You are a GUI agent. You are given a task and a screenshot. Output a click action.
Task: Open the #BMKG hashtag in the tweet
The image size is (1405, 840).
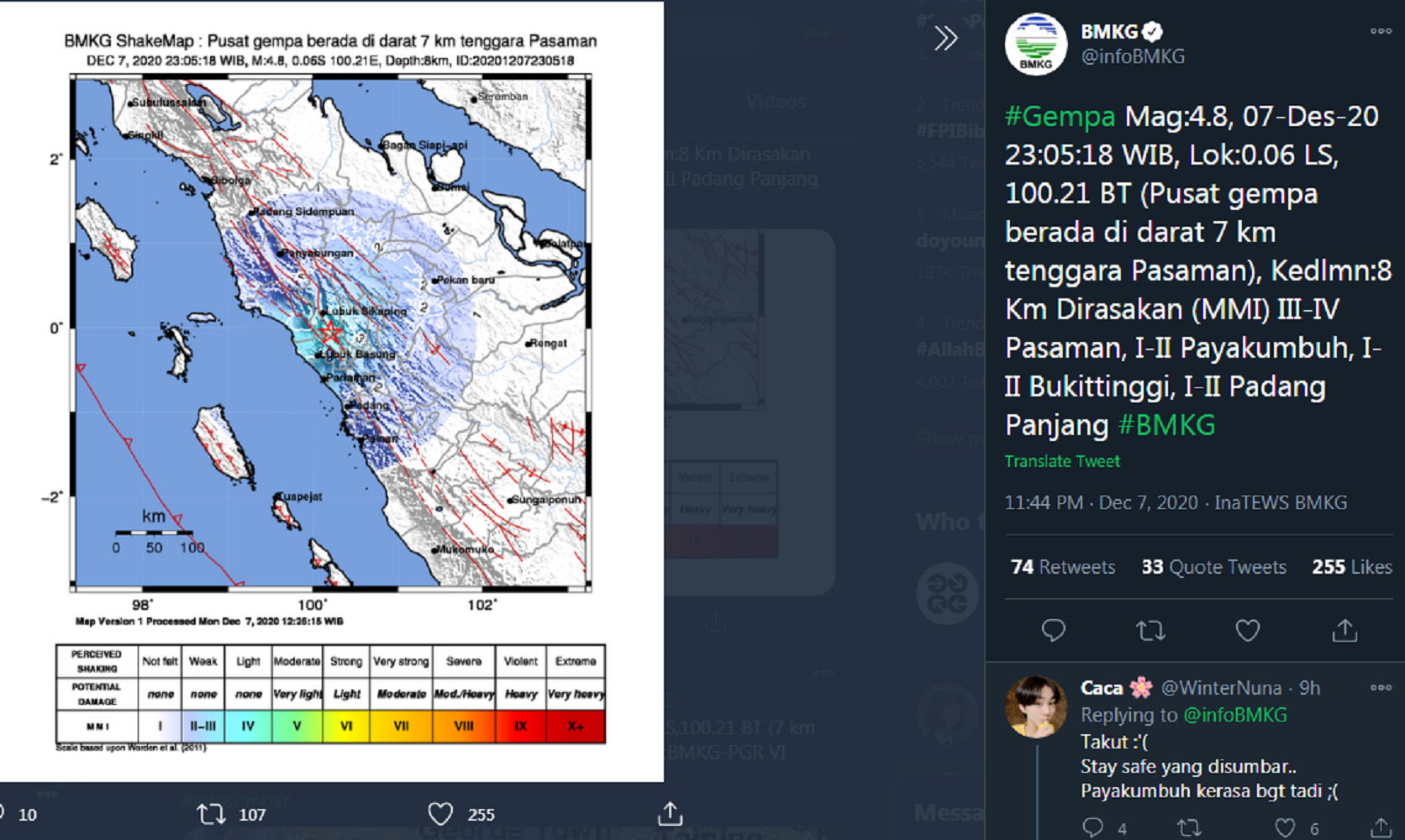[1166, 425]
